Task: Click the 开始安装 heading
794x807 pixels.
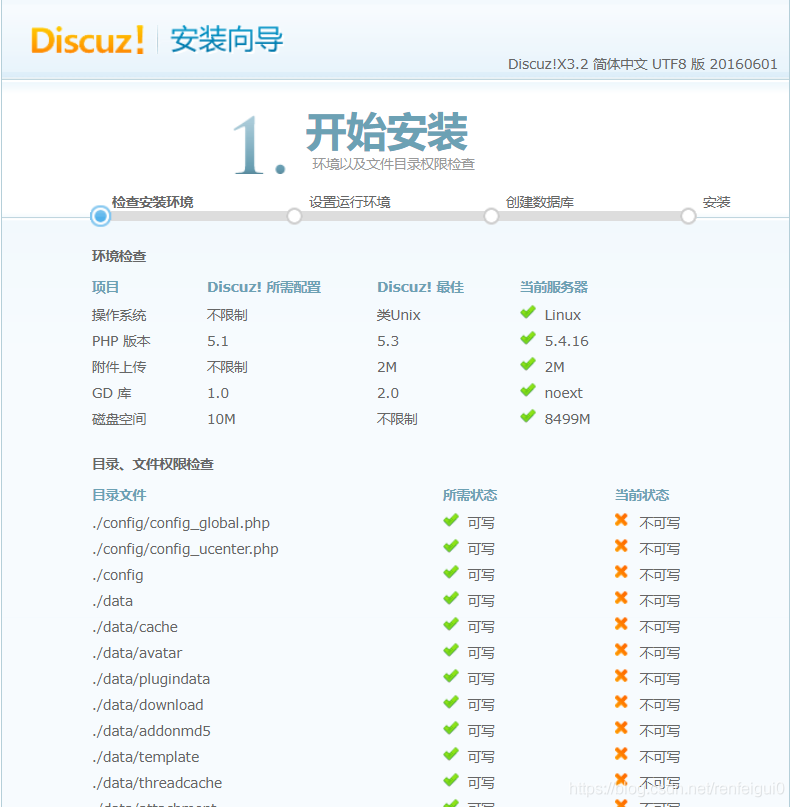Action: [387, 131]
